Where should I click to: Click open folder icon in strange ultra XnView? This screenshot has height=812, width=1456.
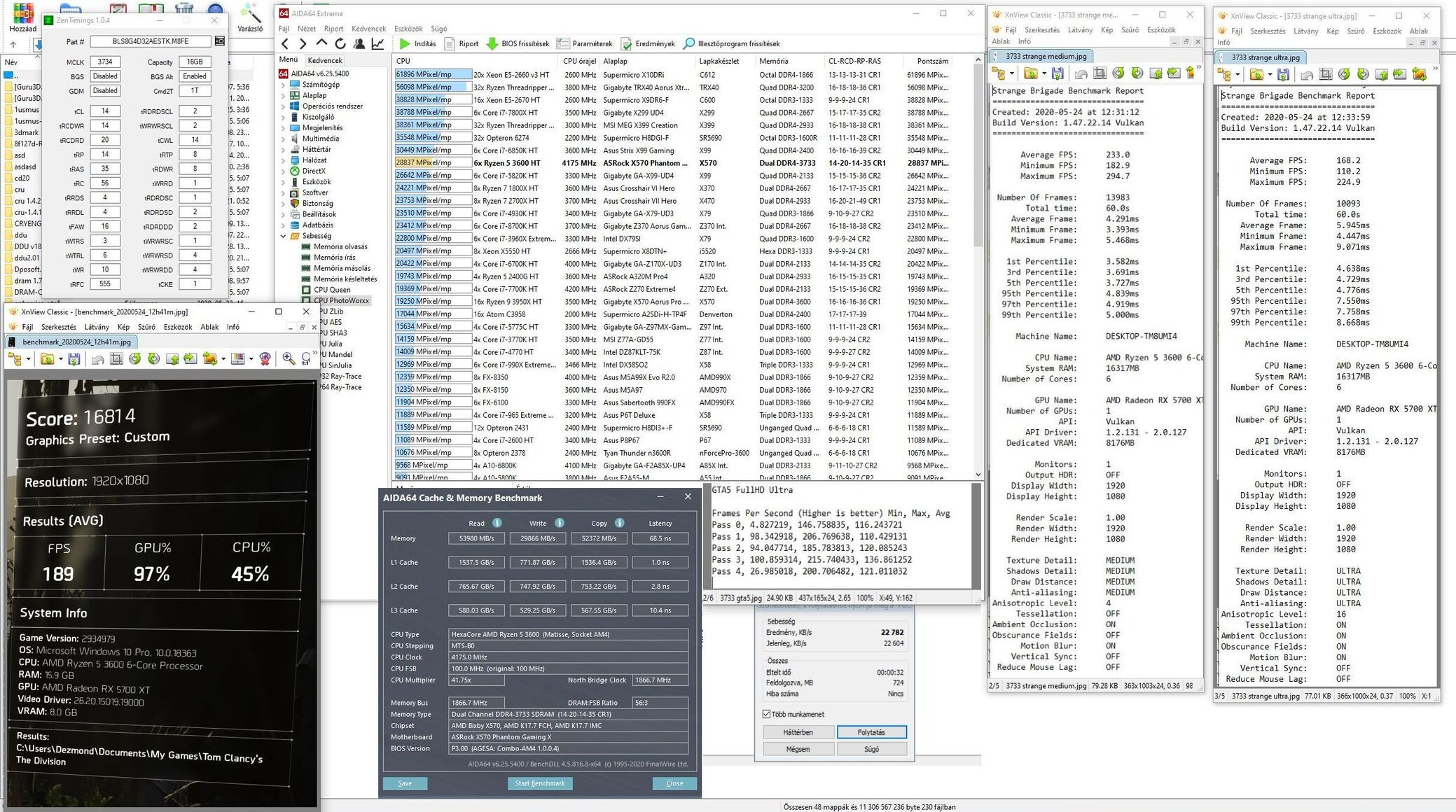pyautogui.click(x=1256, y=74)
